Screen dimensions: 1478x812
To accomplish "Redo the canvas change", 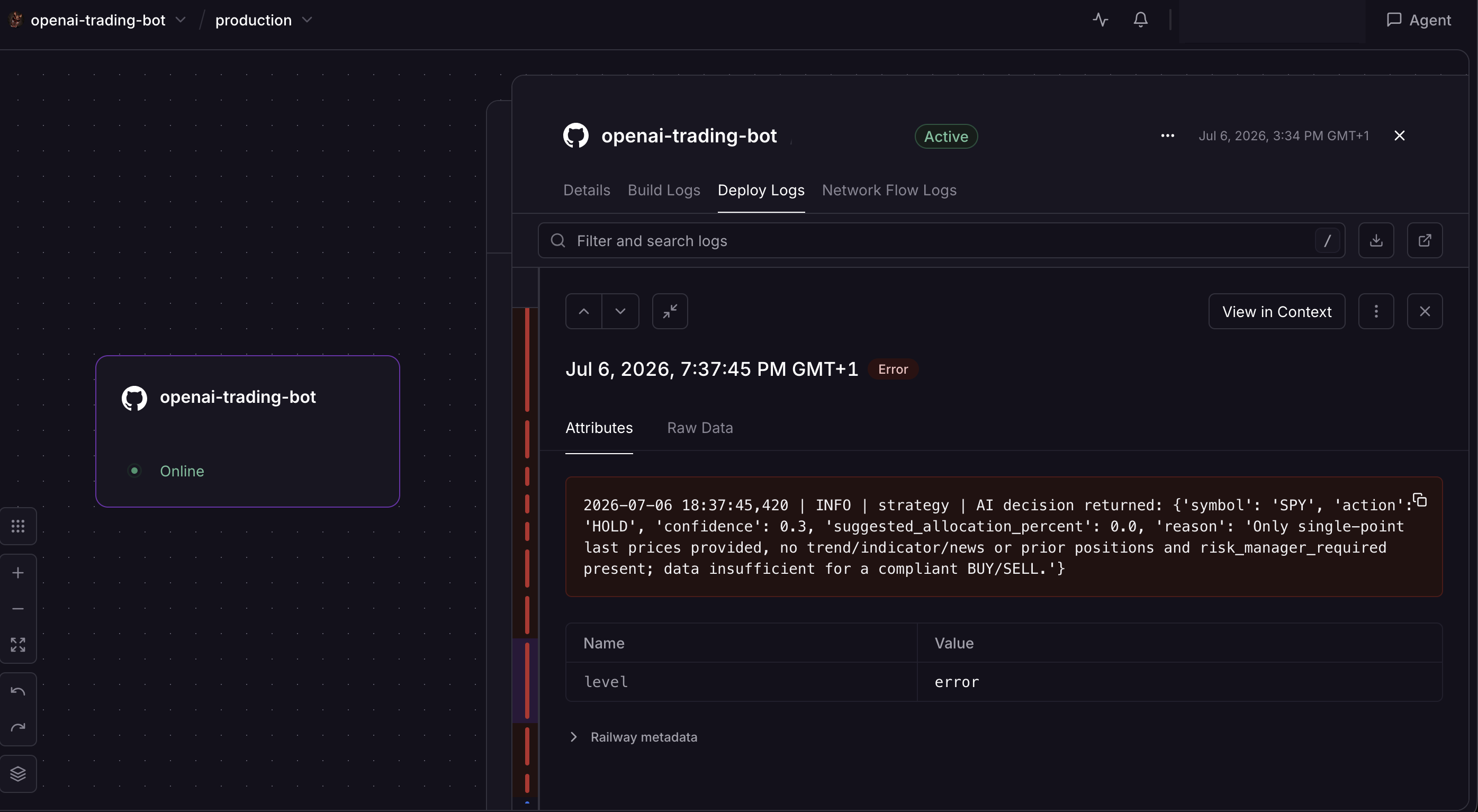I will click(18, 727).
